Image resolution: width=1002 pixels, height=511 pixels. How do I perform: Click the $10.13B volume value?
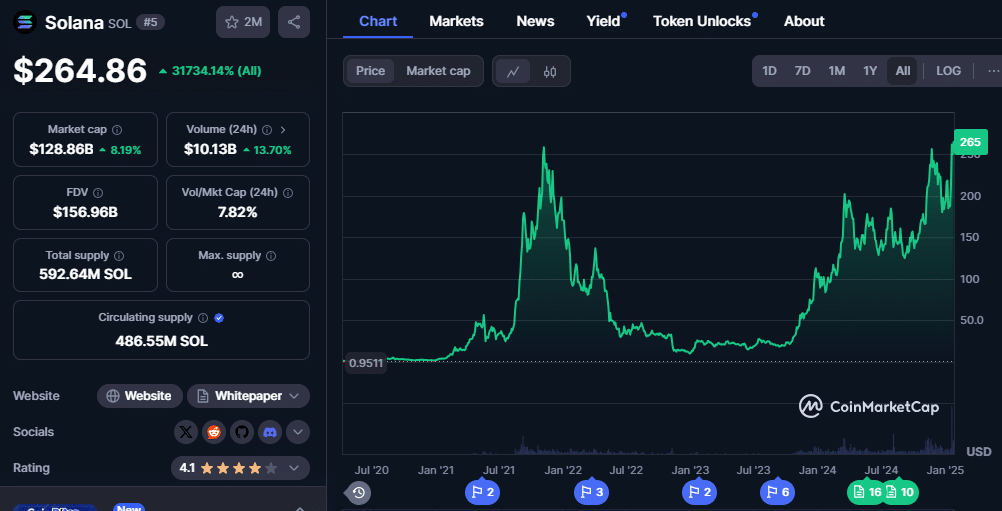(x=210, y=150)
